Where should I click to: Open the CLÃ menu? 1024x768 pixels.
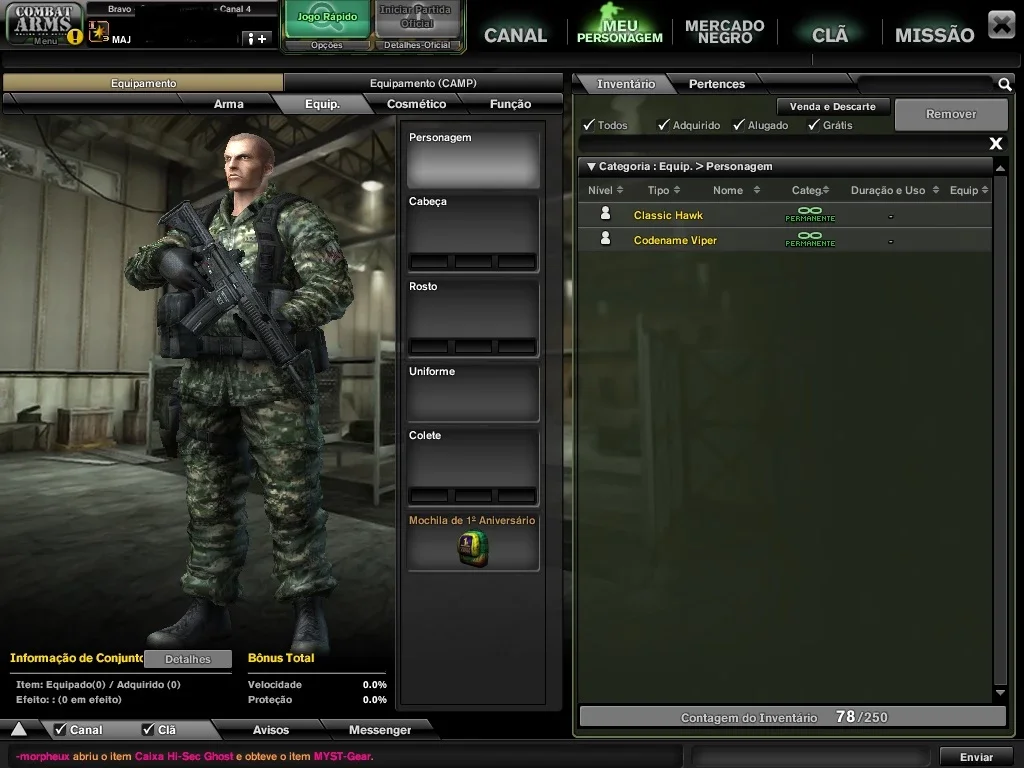[x=829, y=35]
